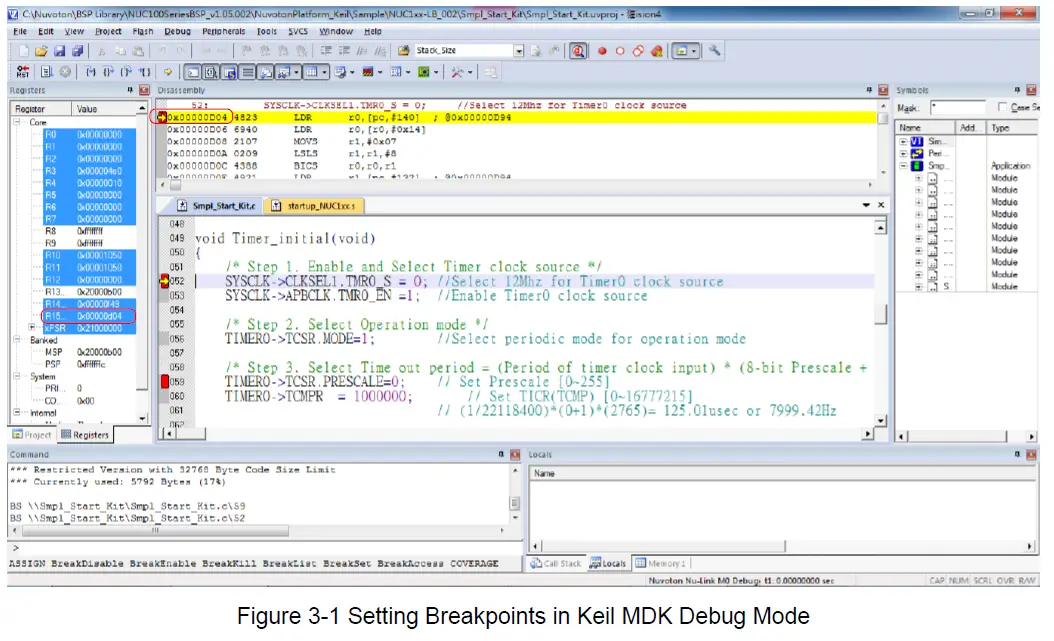Click the Reset CPU toolbar icon

pos(22,72)
